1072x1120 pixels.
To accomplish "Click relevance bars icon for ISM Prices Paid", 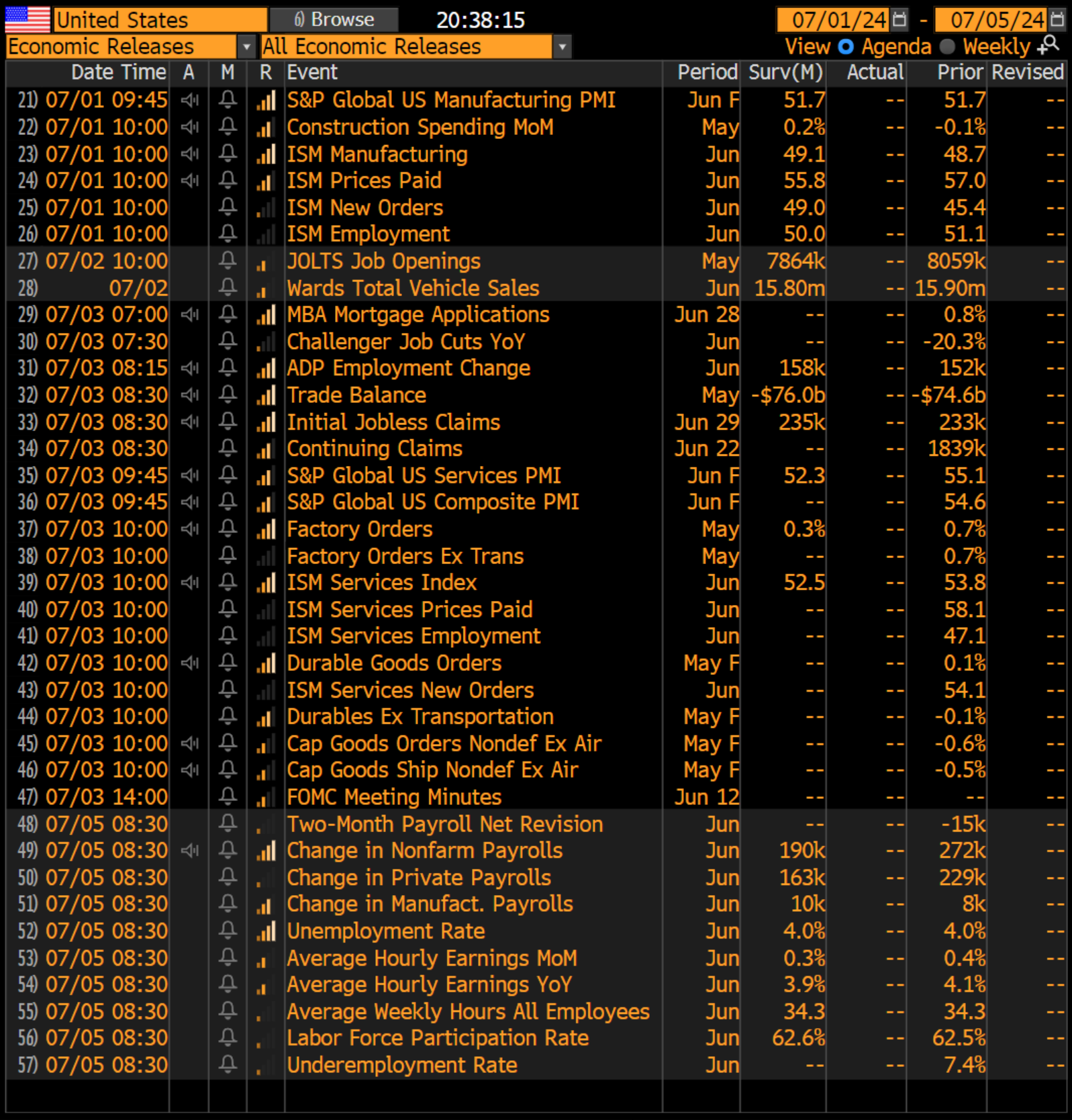I will tap(266, 181).
